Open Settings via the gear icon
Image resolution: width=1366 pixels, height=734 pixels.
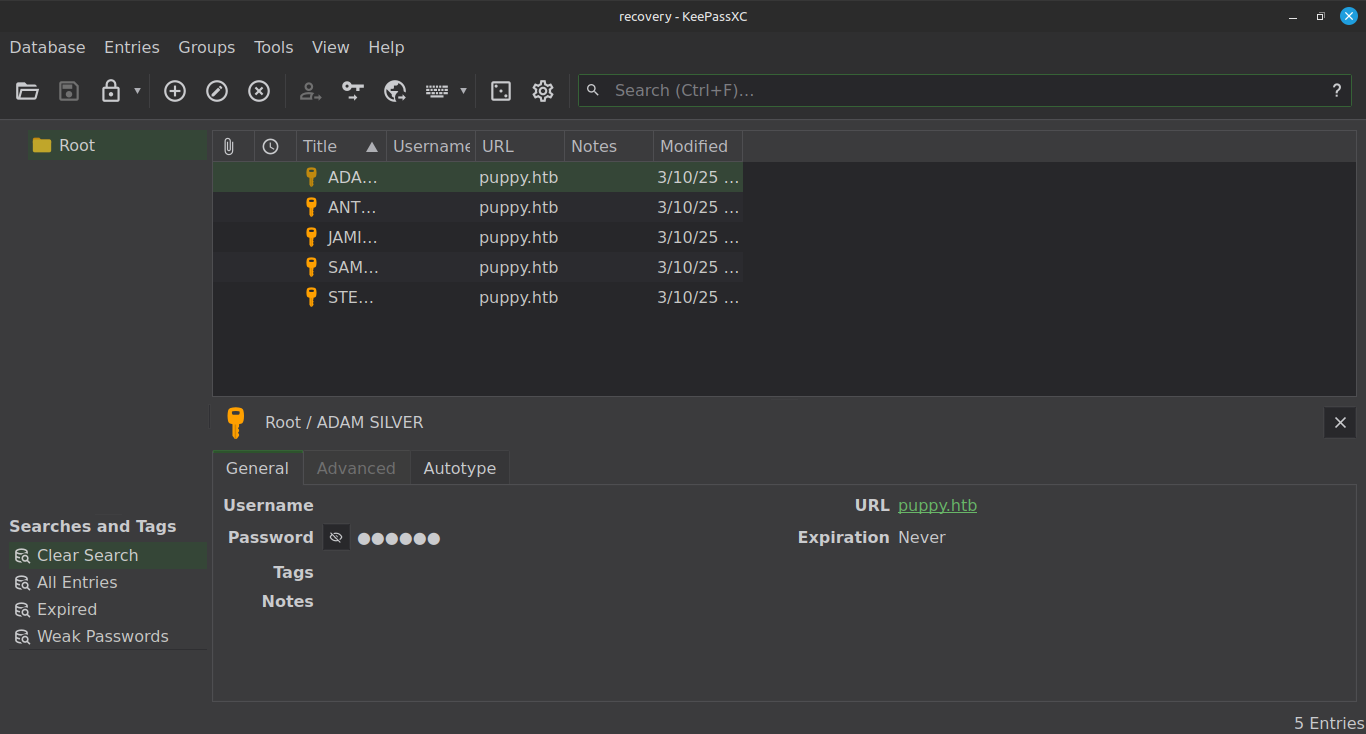coord(543,91)
